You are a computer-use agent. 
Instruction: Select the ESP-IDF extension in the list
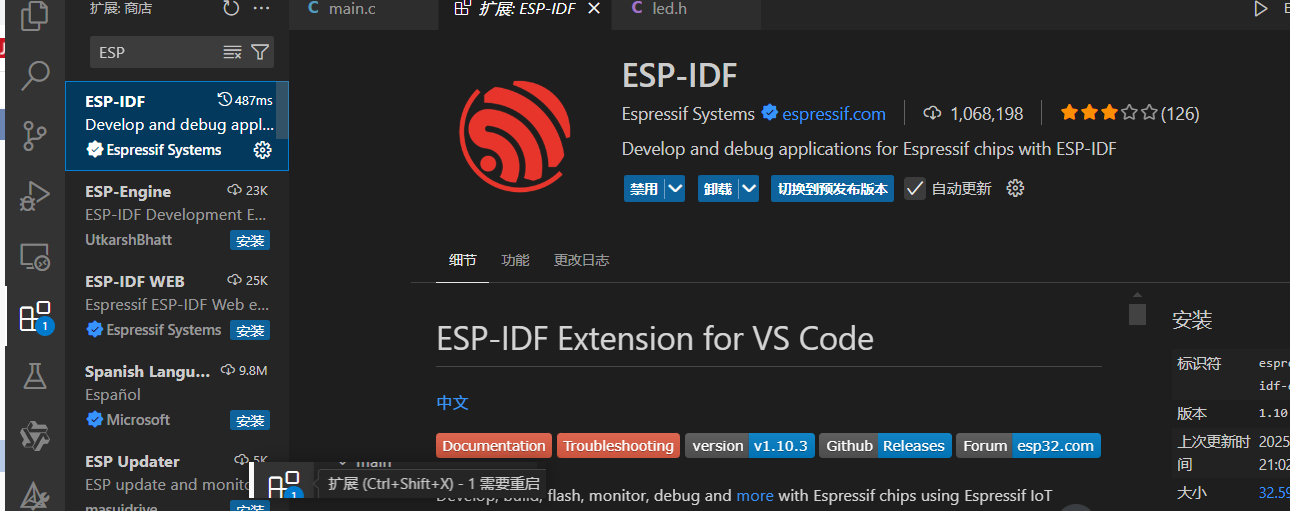click(177, 126)
